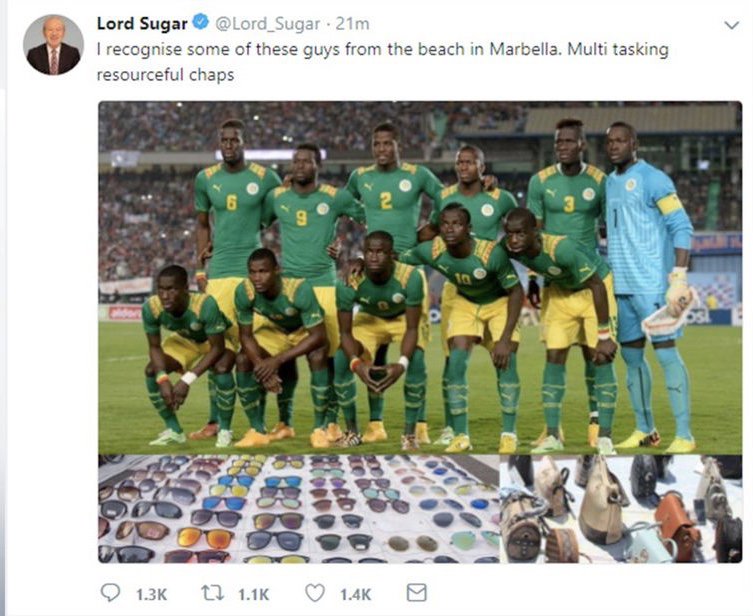Like the tweet with the heart icon
Screen dimensions: 753x616
318,594
